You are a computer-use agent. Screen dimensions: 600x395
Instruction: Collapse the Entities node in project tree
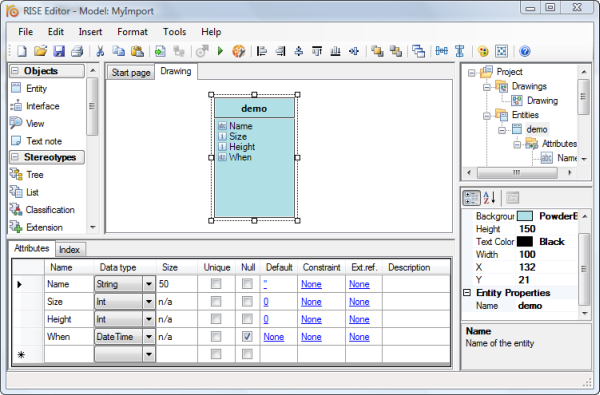tap(487, 115)
